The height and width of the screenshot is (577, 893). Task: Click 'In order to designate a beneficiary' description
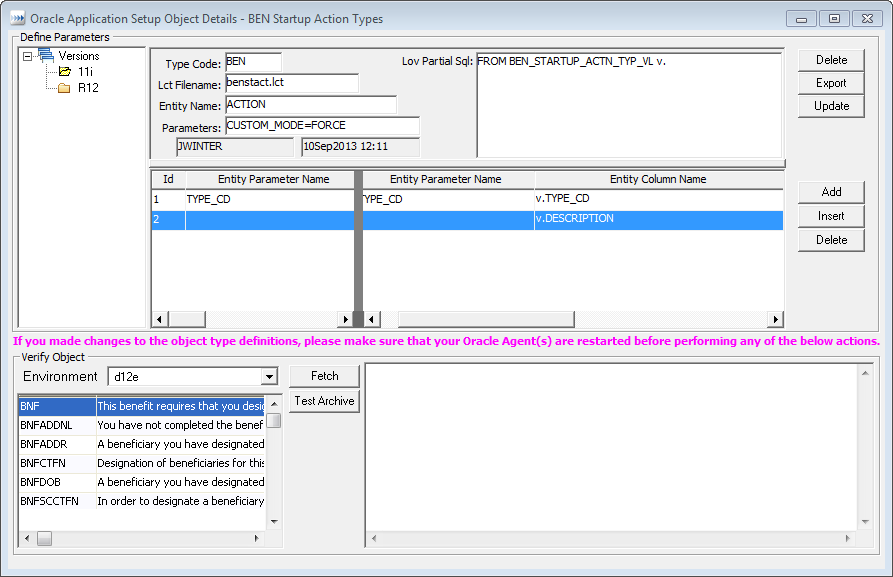[181, 501]
